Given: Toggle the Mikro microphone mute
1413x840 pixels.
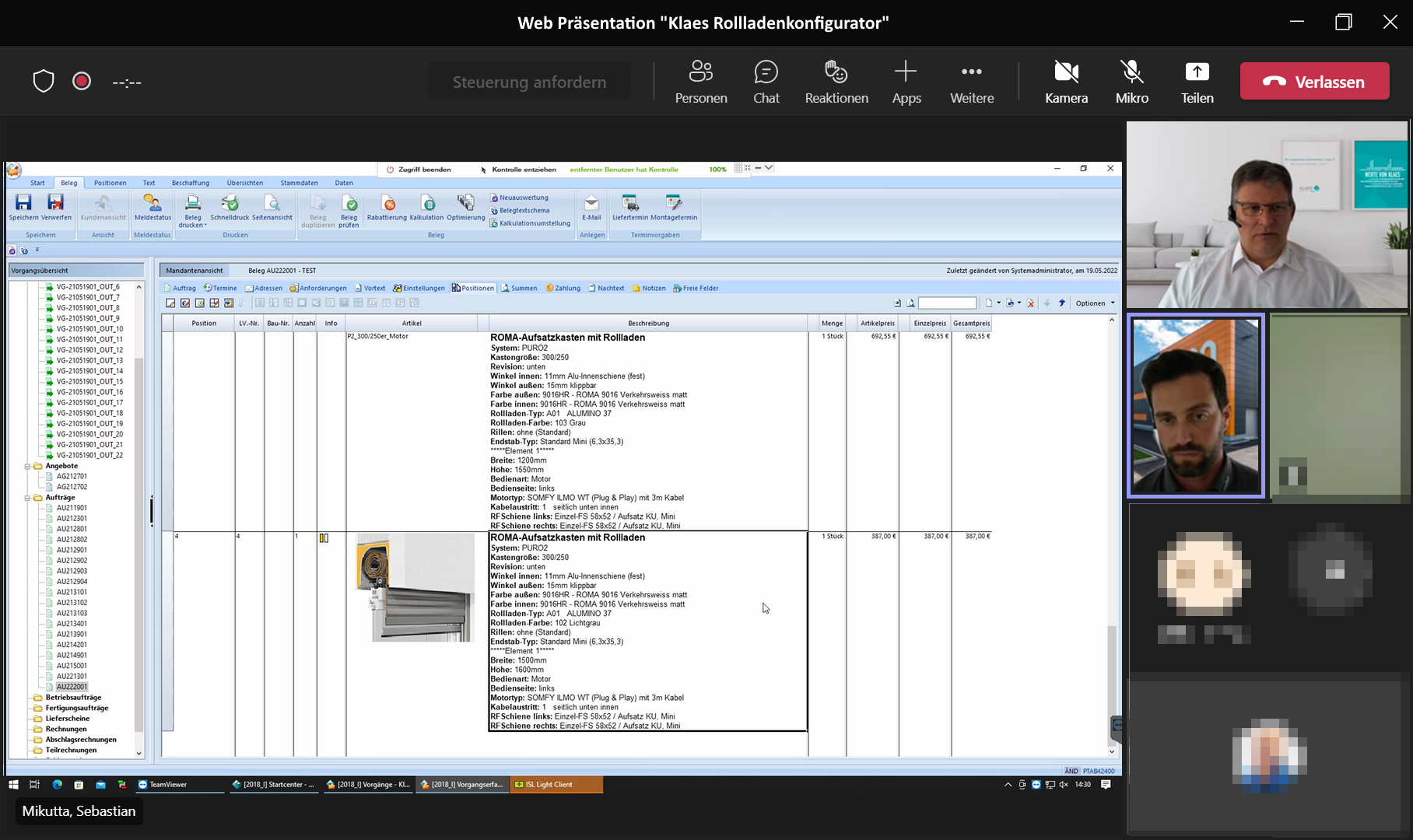Looking at the screenshot, I should [1131, 82].
